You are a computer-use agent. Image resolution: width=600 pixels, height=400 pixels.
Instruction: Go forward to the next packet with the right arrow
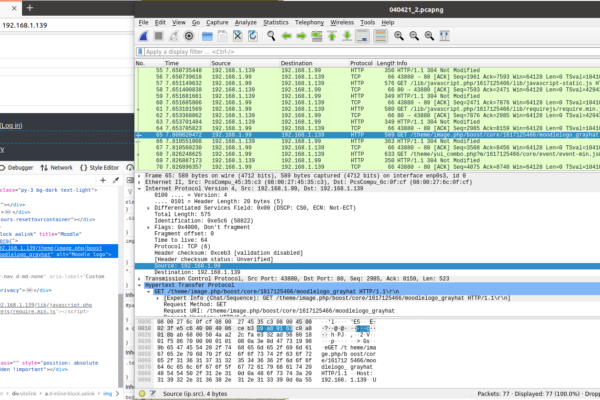pos(302,36)
